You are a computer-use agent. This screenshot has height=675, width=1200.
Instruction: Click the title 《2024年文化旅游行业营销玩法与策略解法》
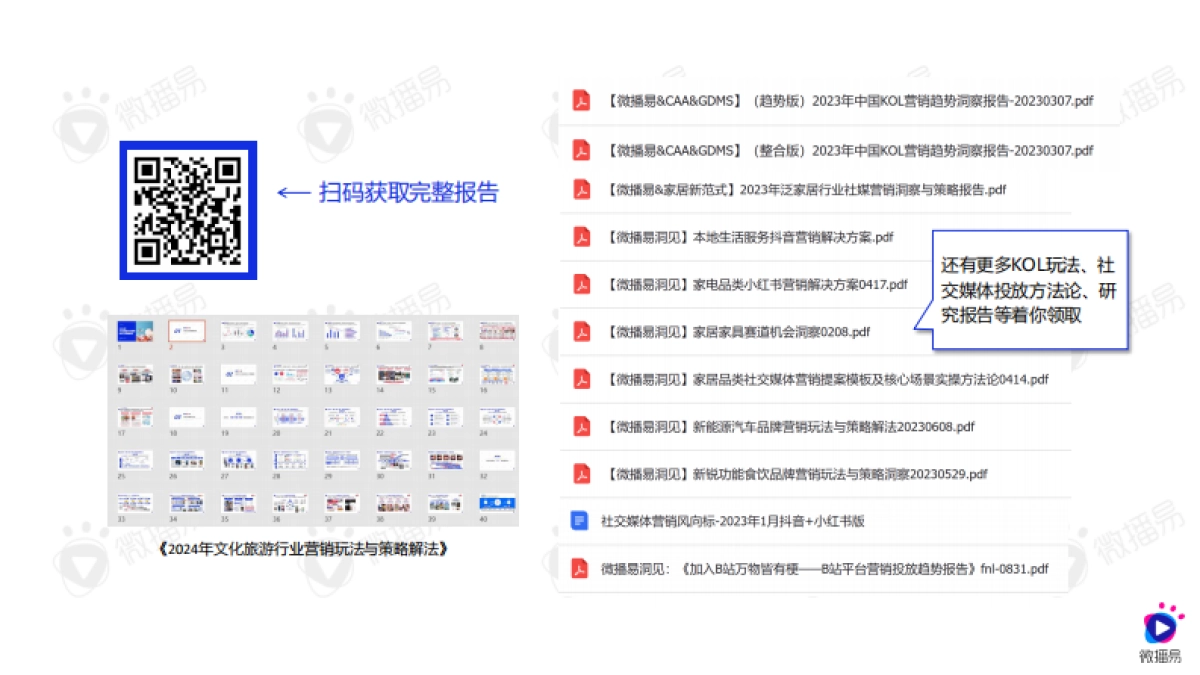click(x=304, y=546)
